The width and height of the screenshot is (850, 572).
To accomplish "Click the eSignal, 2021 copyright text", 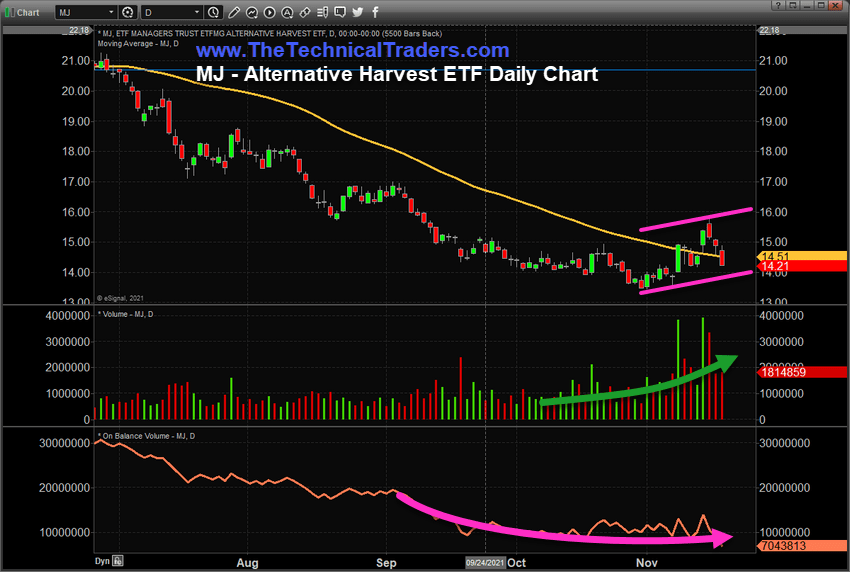I will point(120,298).
